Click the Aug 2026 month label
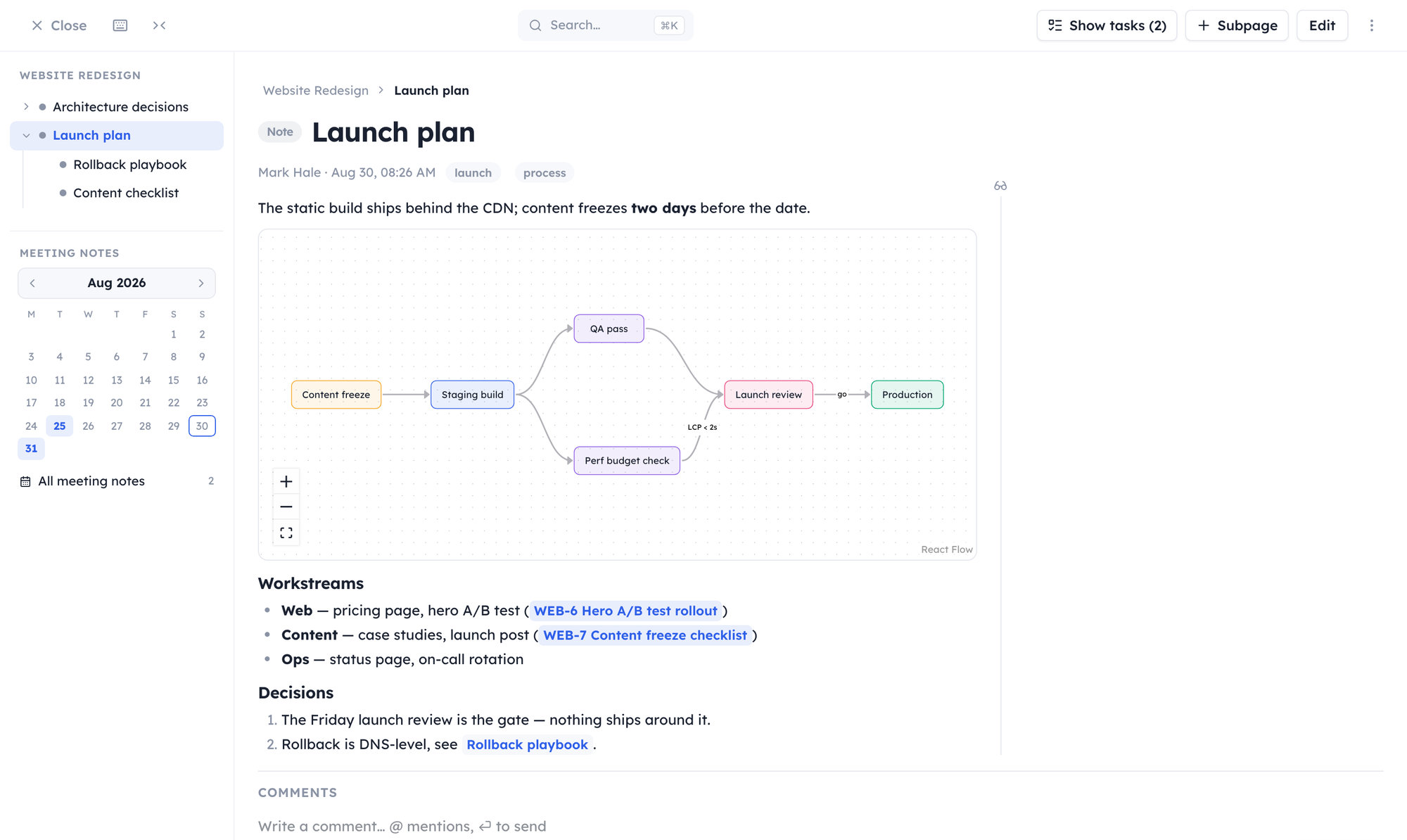The width and height of the screenshot is (1407, 840). 117,283
